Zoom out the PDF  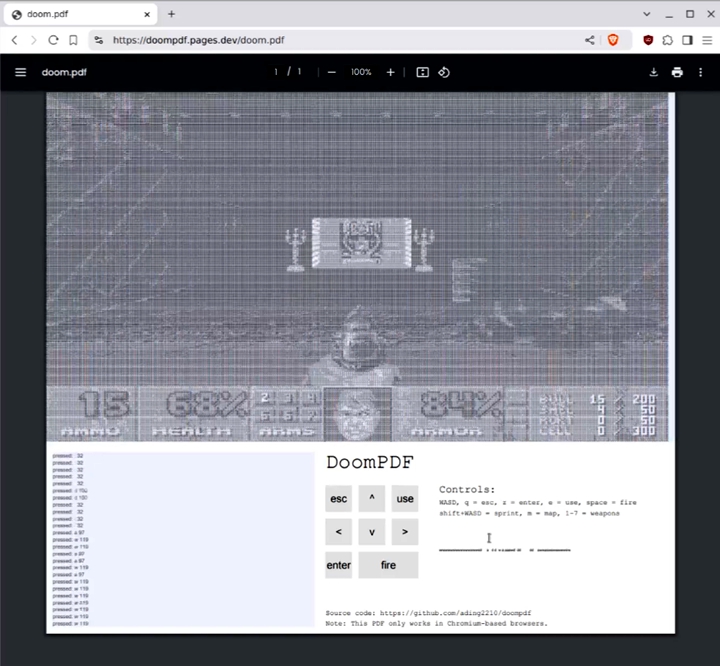(x=332, y=72)
